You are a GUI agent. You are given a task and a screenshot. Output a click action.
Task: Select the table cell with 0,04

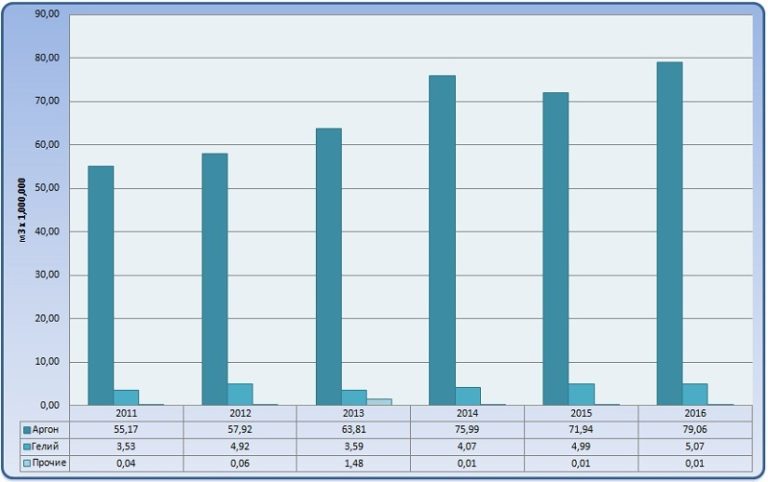pyautogui.click(x=126, y=463)
